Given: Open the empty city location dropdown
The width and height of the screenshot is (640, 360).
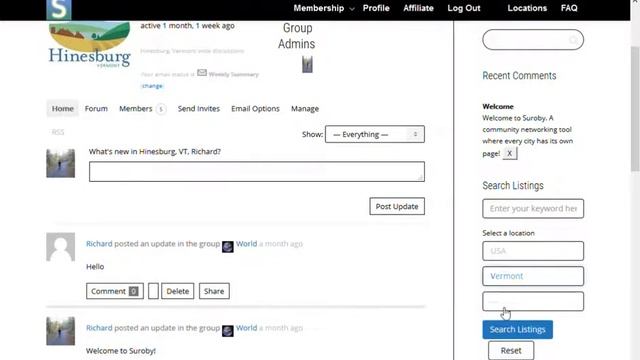Looking at the screenshot, I should (x=533, y=302).
